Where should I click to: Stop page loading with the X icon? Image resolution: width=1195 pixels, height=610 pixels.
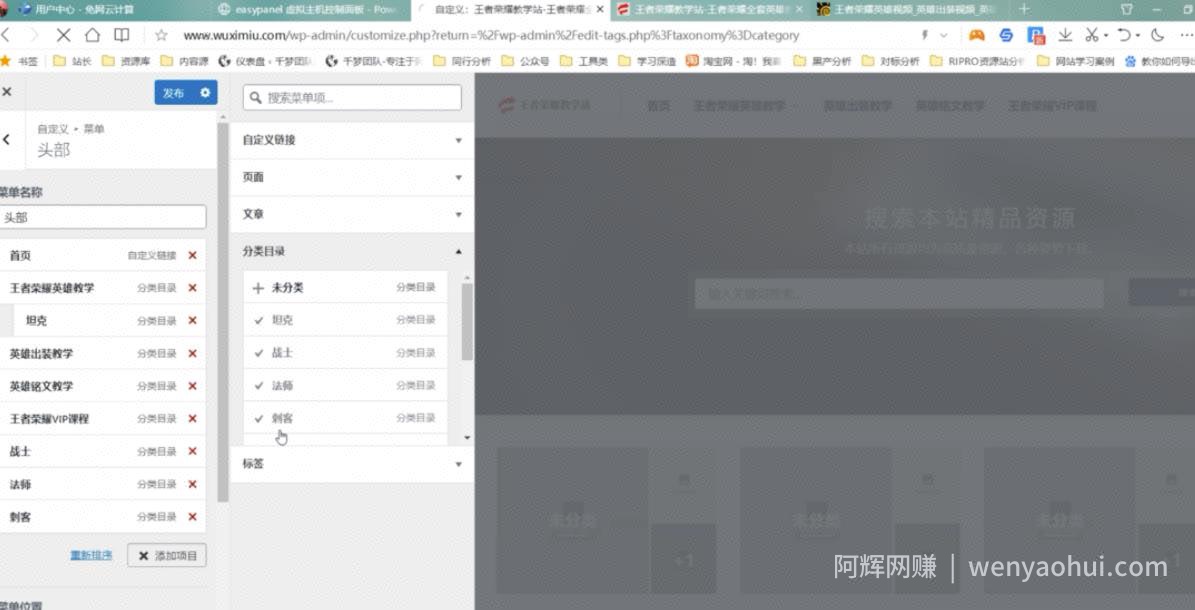pos(63,35)
